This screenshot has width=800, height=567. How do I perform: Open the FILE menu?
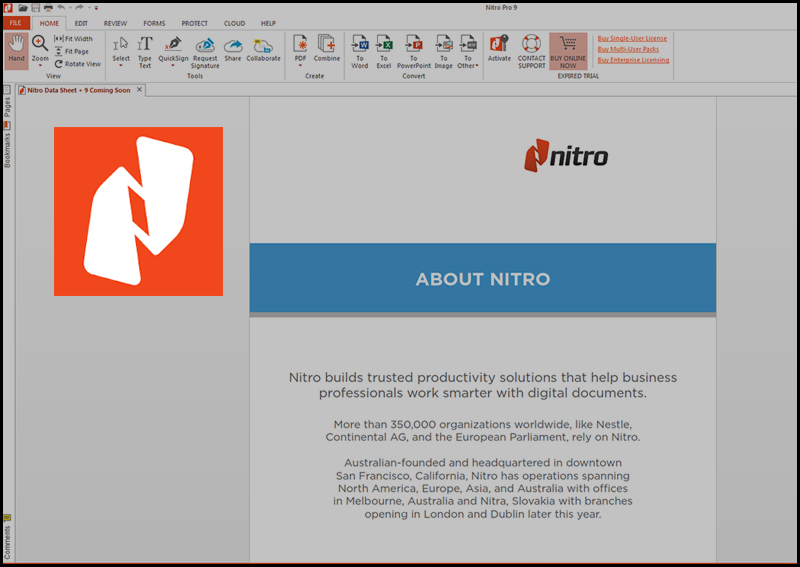click(15, 23)
